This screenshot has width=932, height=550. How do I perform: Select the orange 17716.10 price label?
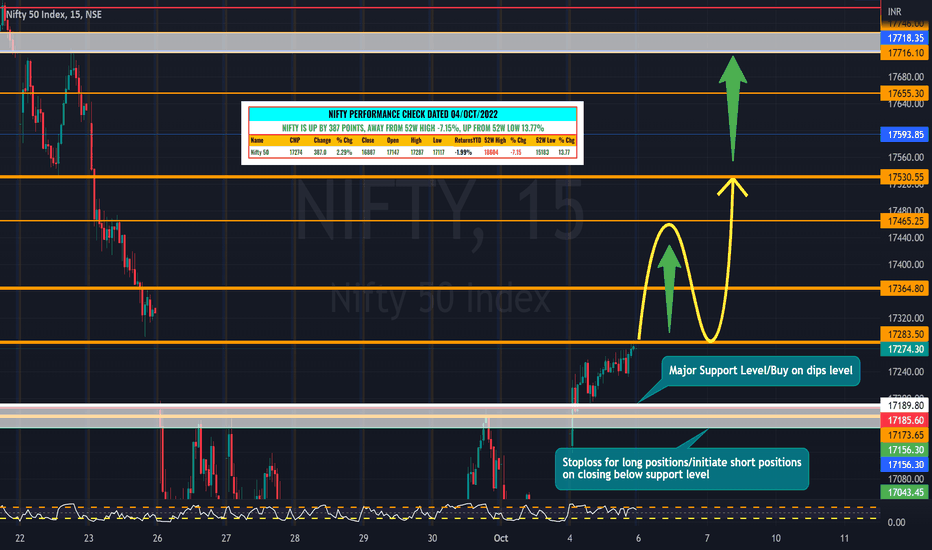coord(905,53)
